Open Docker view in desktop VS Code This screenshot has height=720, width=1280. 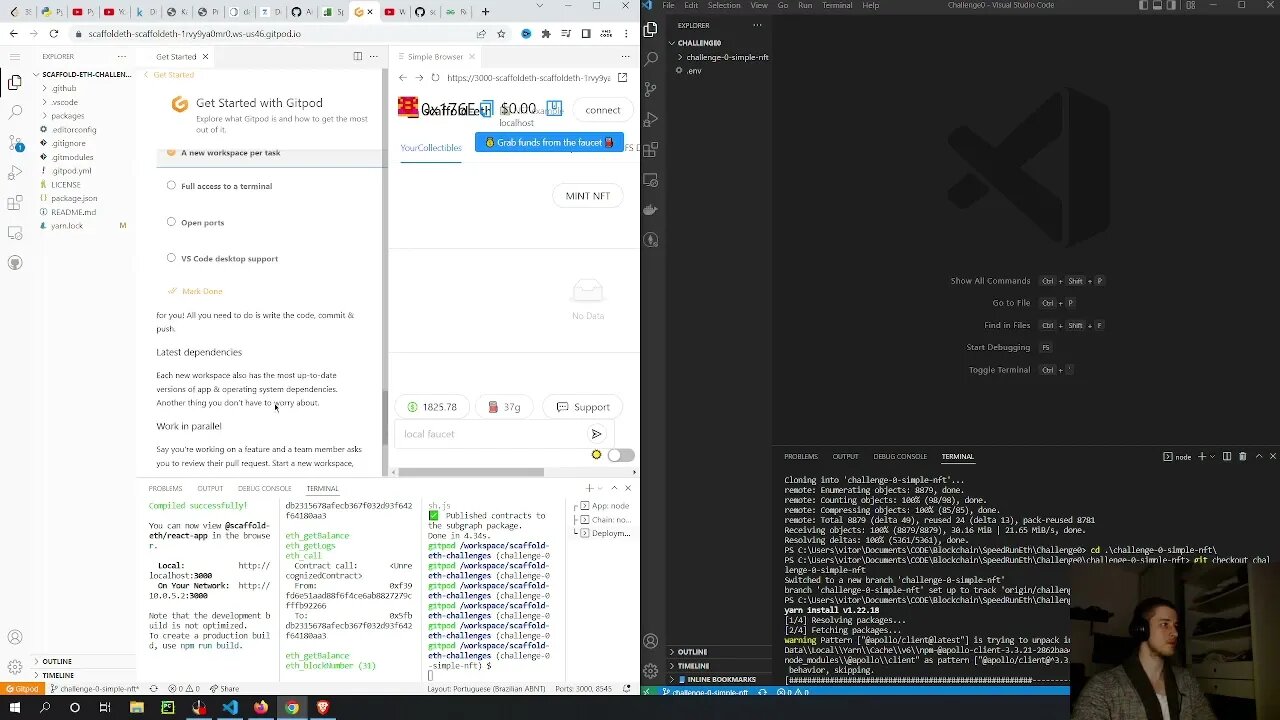(x=651, y=210)
